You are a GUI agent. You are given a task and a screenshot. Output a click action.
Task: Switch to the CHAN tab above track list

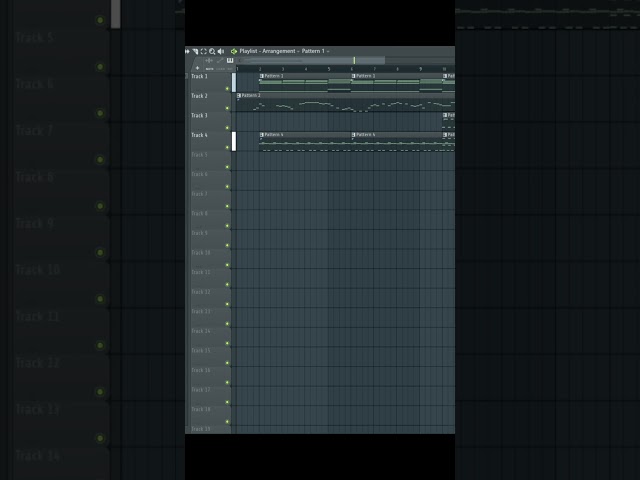(x=220, y=69)
